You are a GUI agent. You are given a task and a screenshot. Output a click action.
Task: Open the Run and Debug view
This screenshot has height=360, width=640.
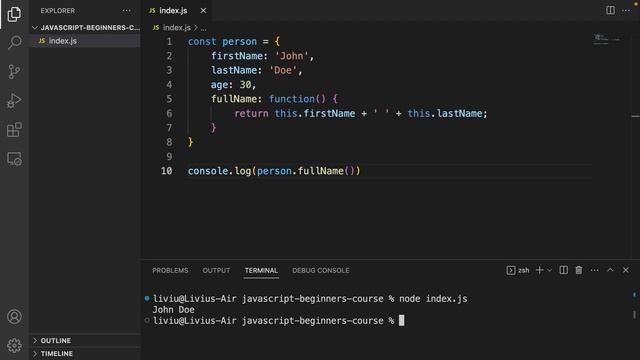pyautogui.click(x=14, y=100)
